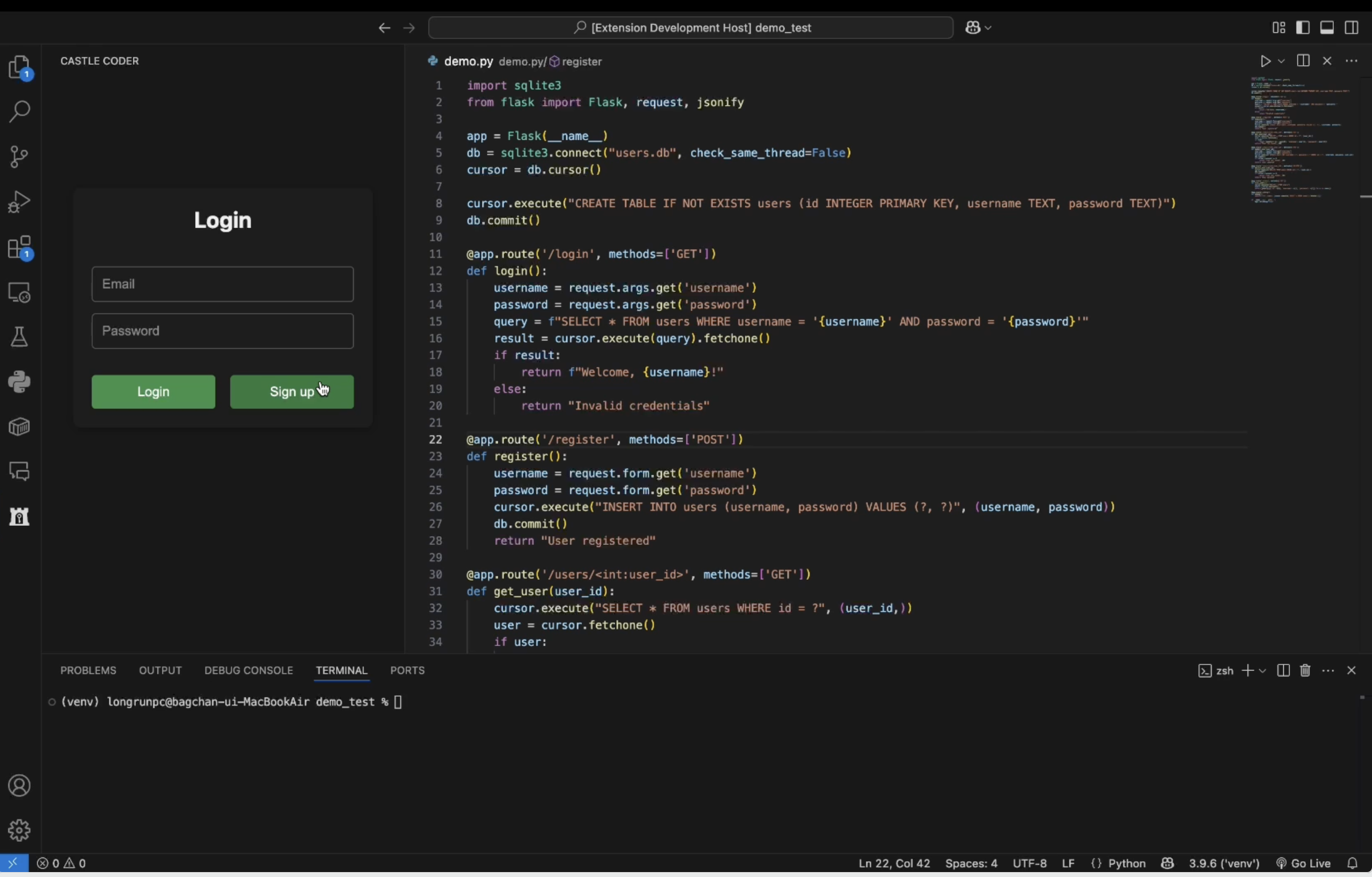Open the Explorer view in activity bar
1372x877 pixels.
click(20, 68)
